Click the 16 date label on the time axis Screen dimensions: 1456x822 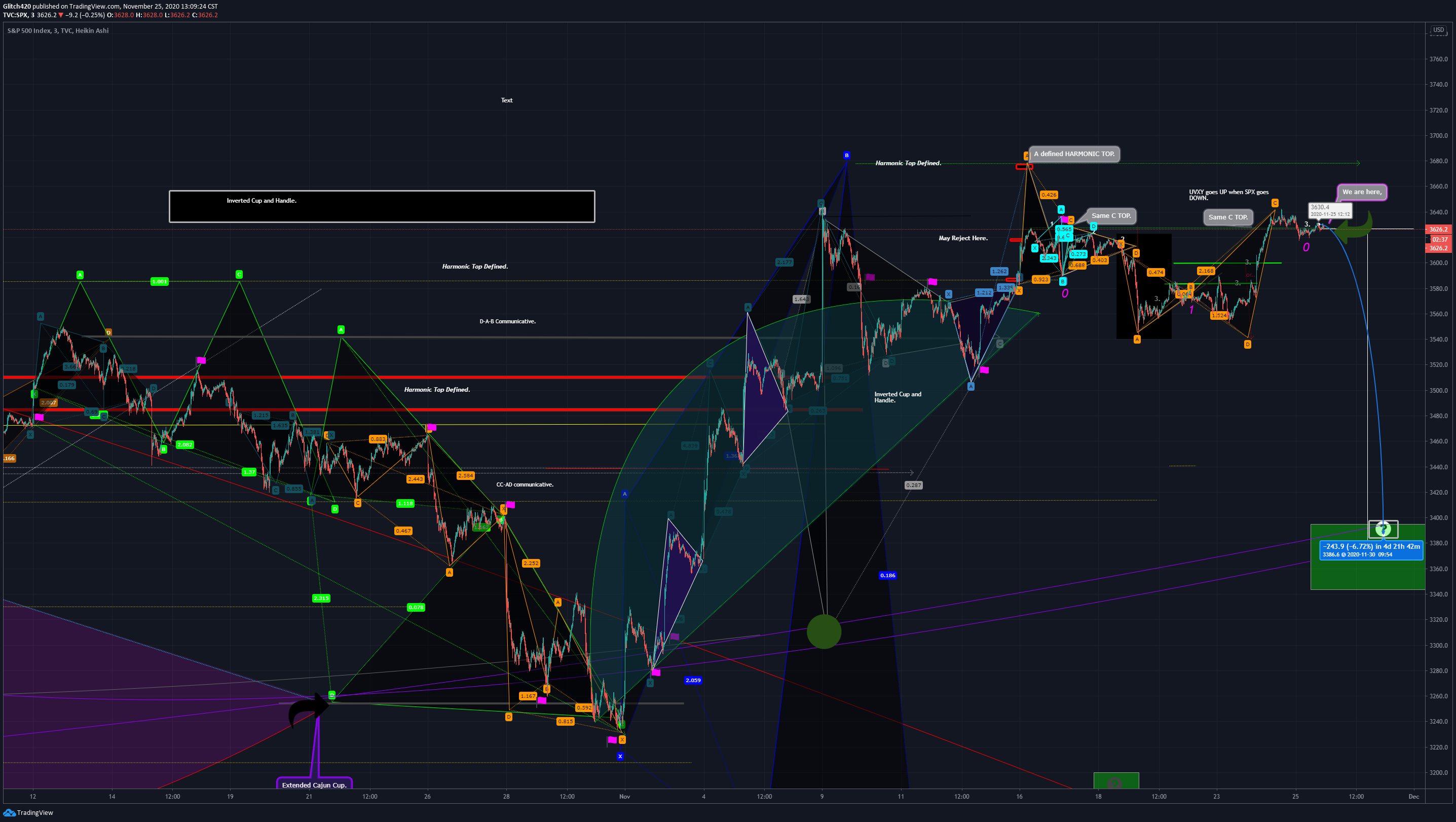pos(1019,797)
